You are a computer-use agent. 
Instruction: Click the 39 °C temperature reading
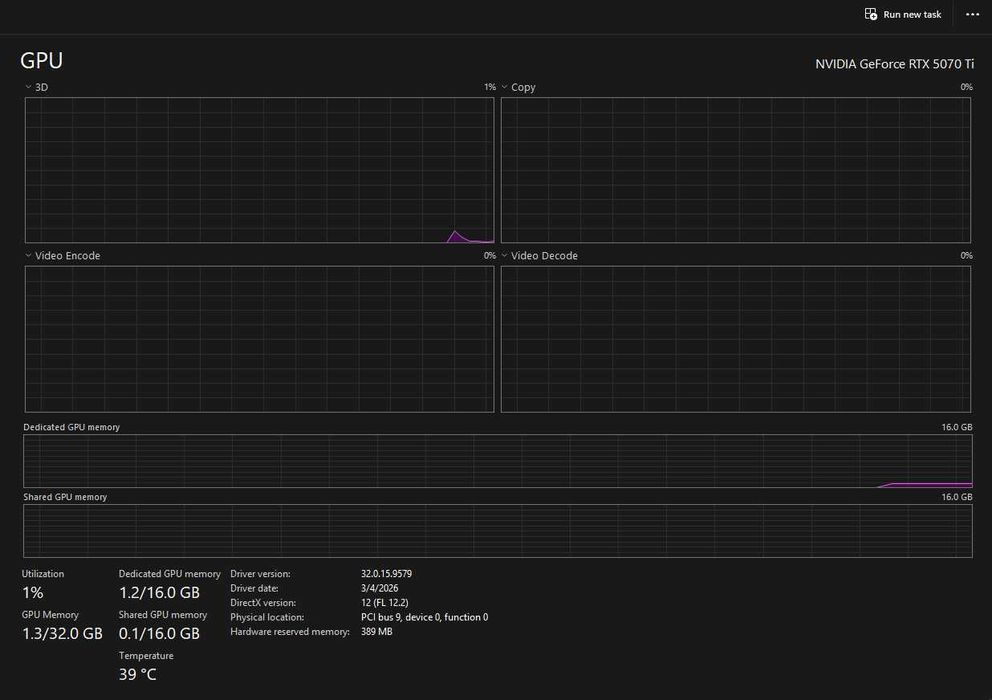(138, 675)
